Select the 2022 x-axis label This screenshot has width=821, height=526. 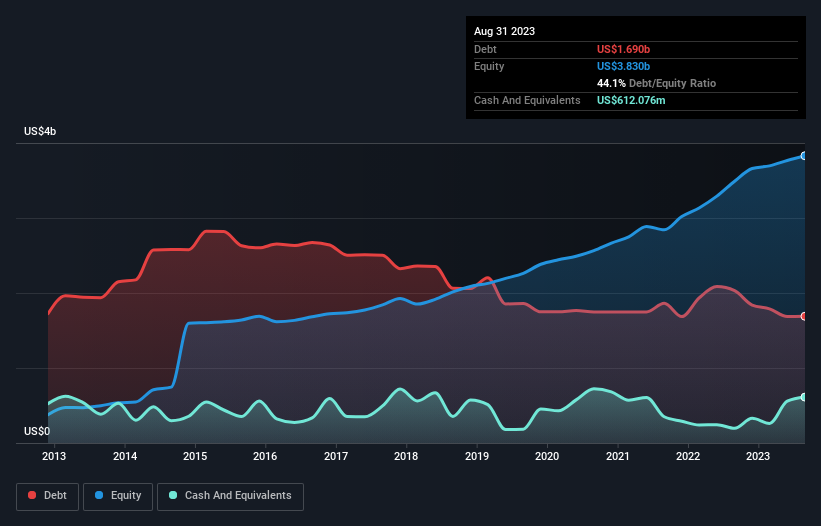(x=687, y=456)
